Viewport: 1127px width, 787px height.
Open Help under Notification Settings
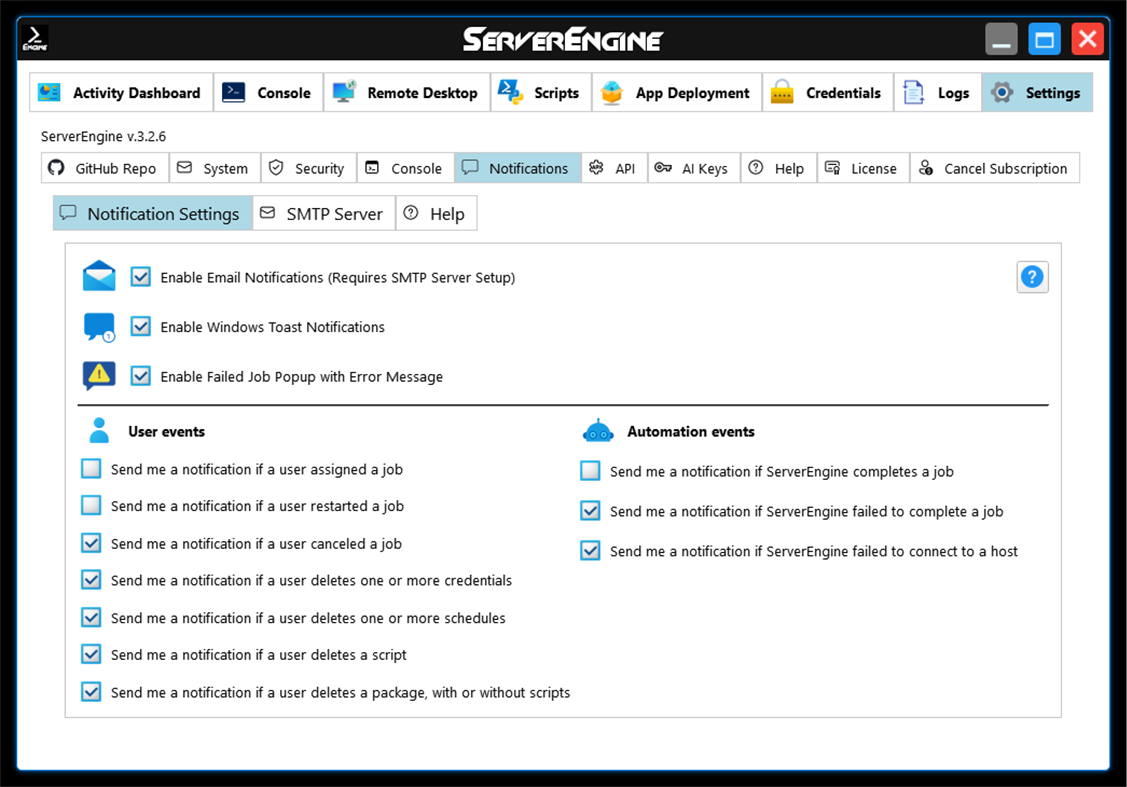click(436, 213)
